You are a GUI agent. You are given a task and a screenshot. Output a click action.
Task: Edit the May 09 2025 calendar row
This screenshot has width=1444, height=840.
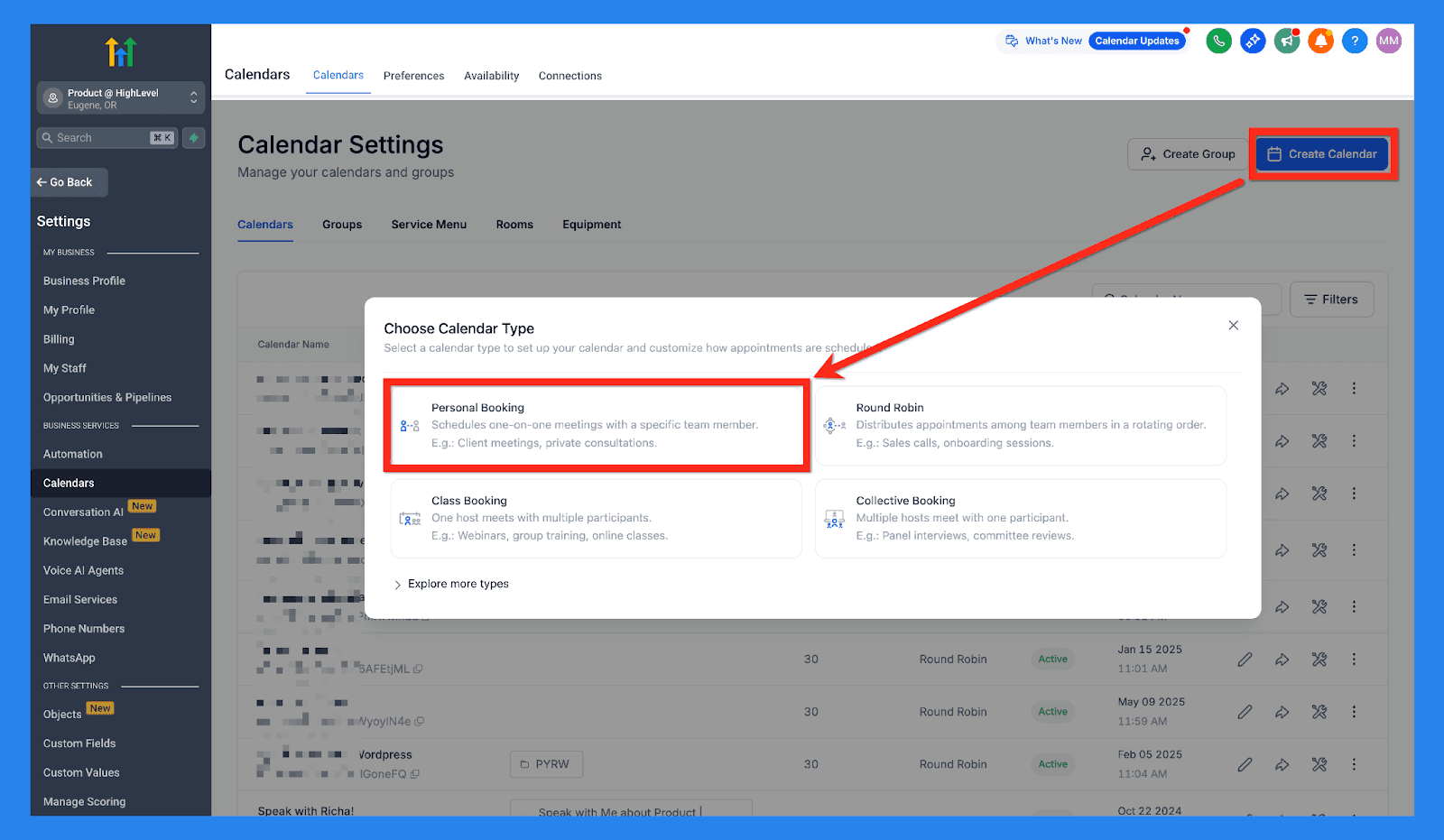click(x=1245, y=712)
